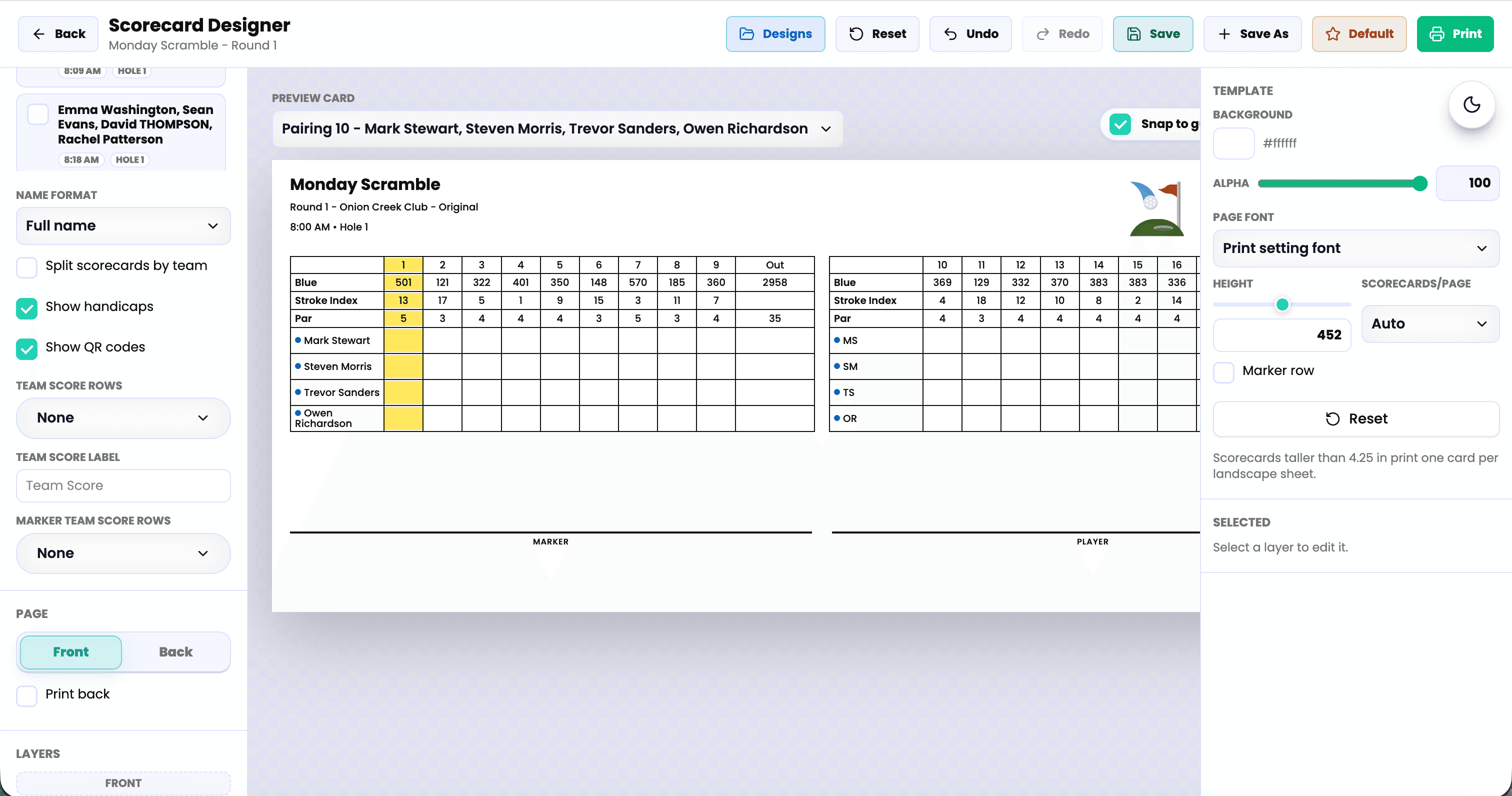Viewport: 1512px width, 796px height.
Task: Adjust the Alpha slider handle
Action: (1419, 183)
